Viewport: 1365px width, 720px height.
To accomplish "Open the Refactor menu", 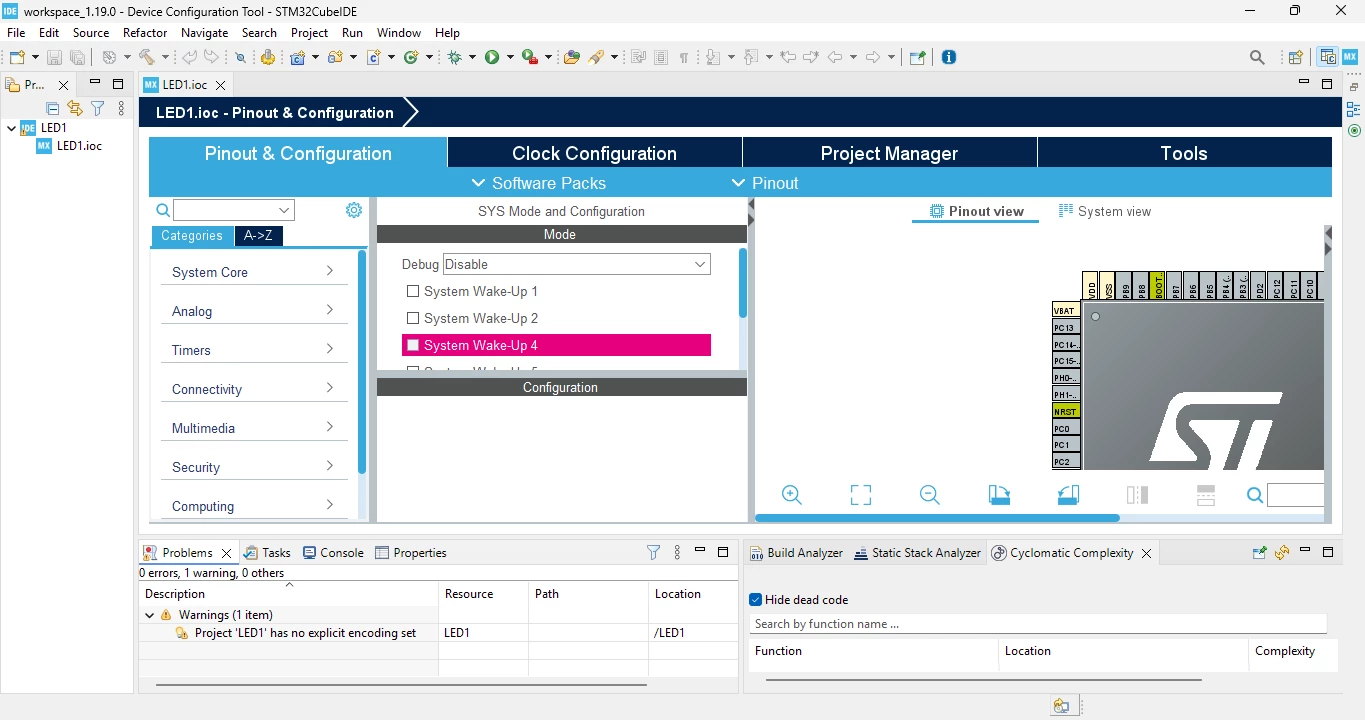I will [145, 32].
